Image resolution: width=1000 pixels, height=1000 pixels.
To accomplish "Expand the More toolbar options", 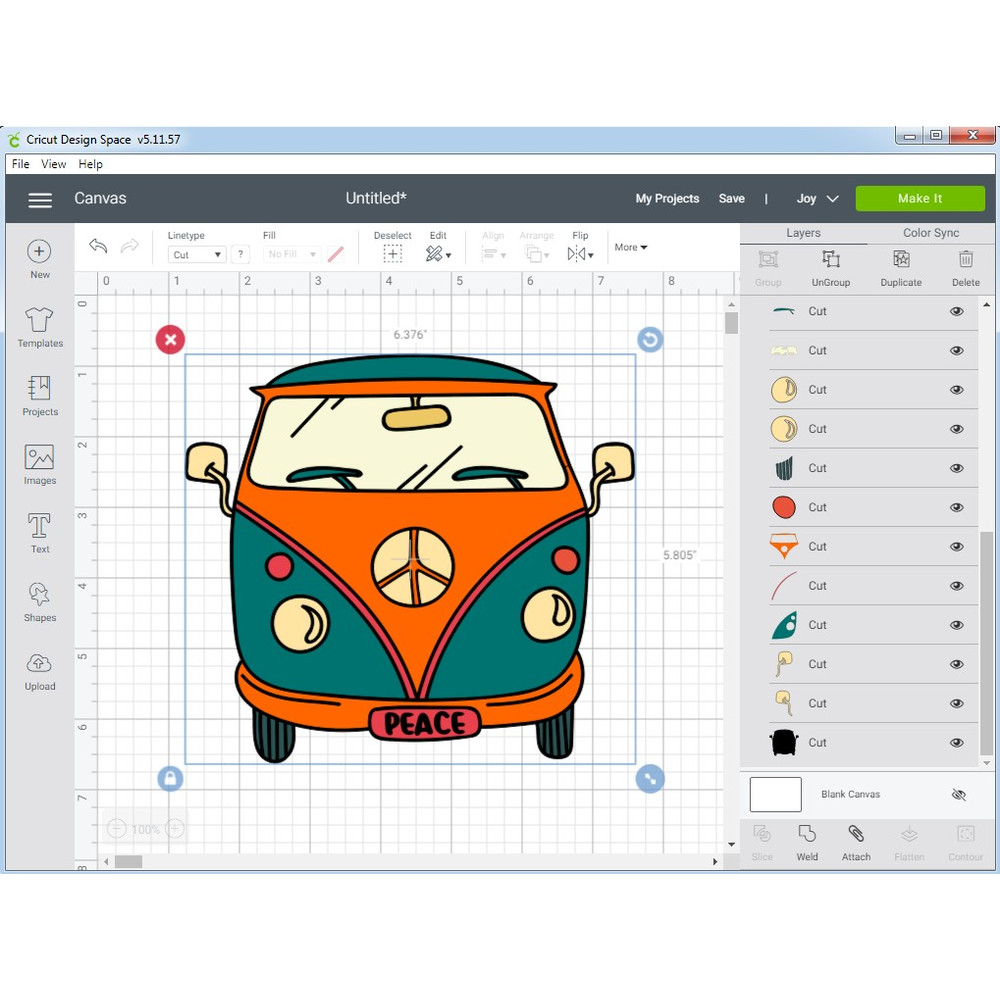I will click(x=630, y=247).
